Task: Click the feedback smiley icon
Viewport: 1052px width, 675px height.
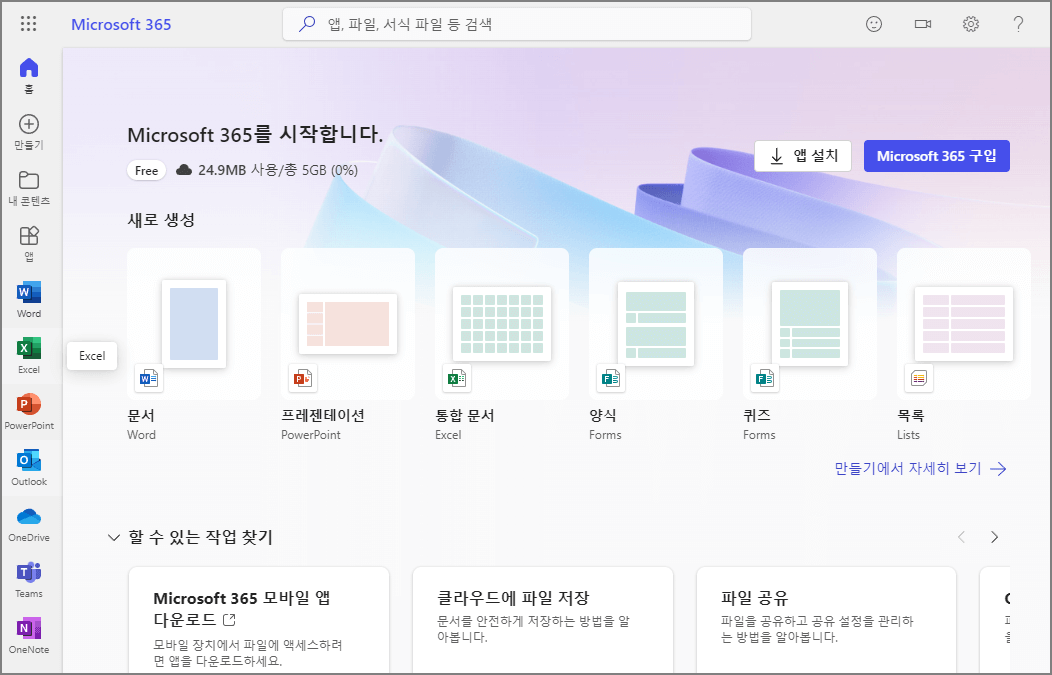Action: click(874, 24)
